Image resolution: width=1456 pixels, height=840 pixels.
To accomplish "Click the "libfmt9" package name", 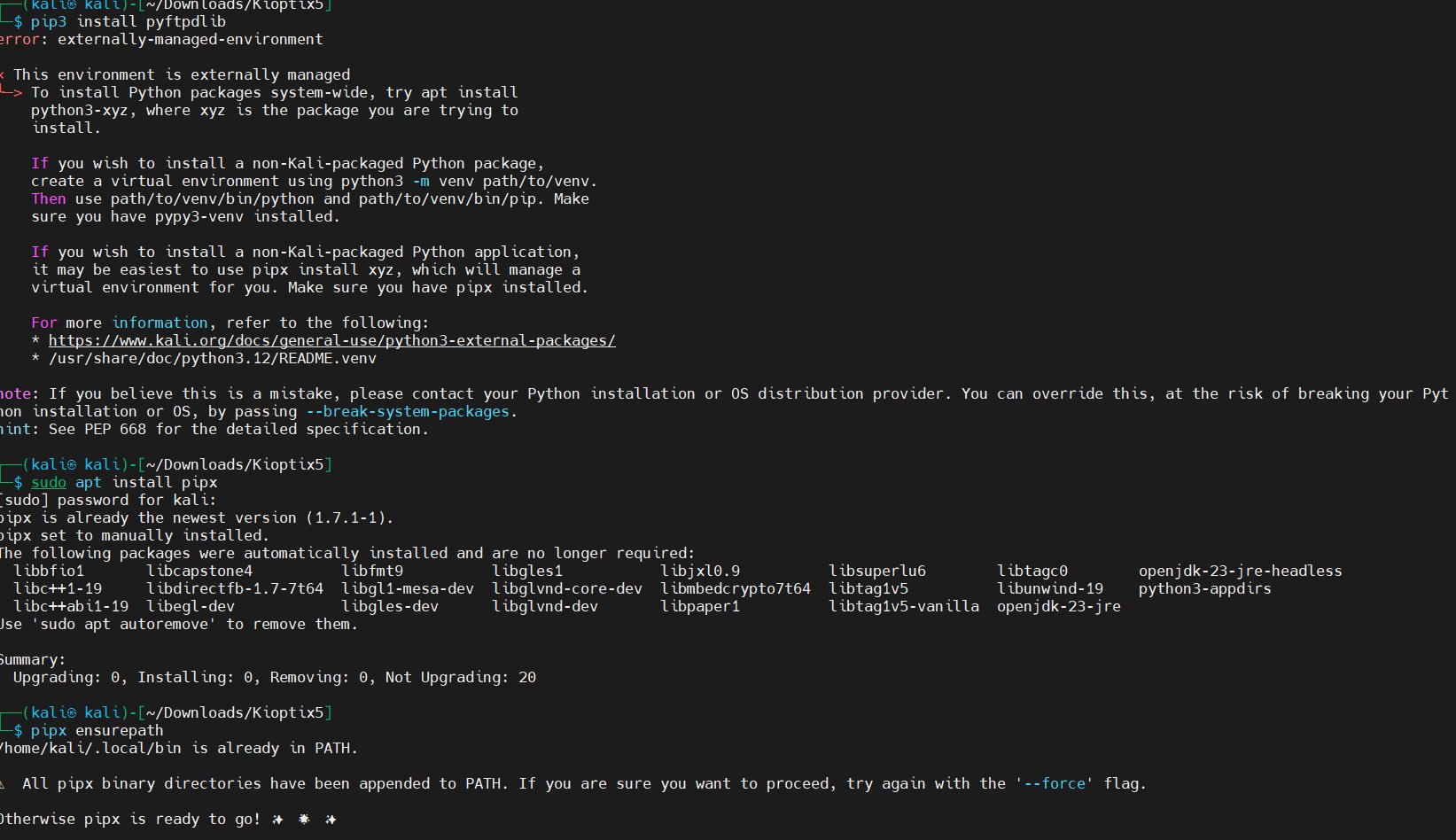I will (x=372, y=571).
